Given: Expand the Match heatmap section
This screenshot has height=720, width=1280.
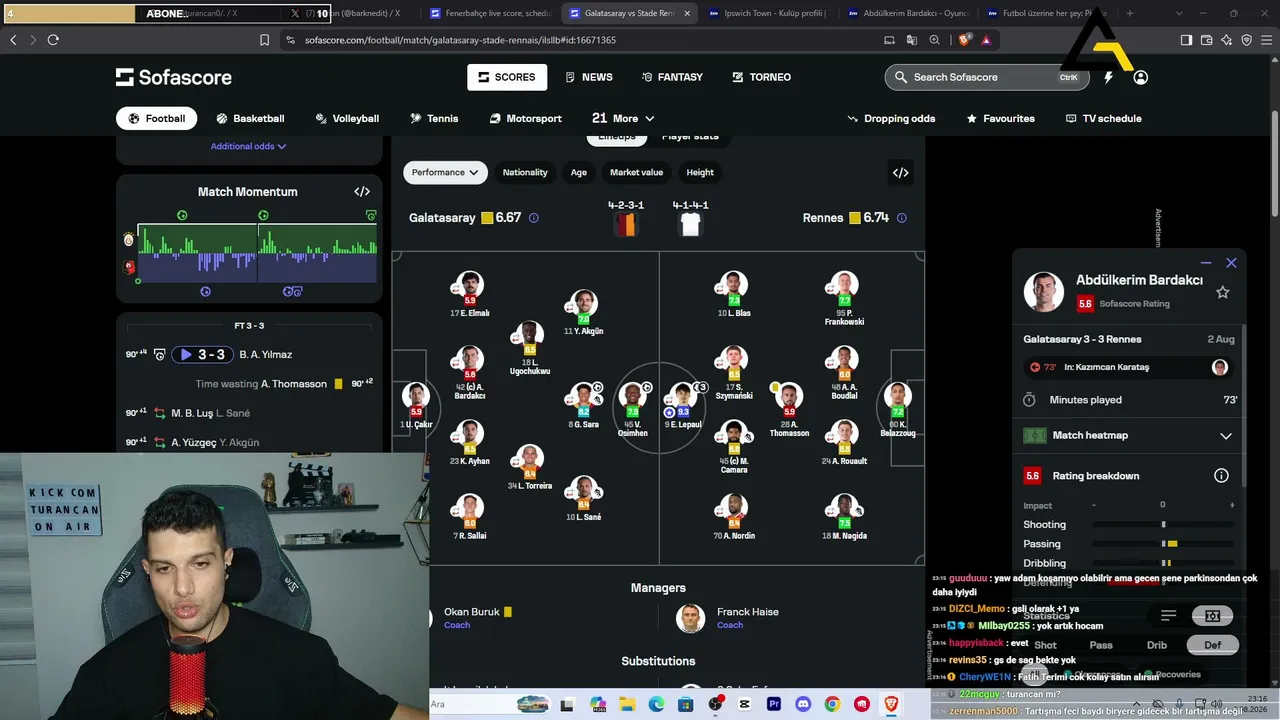Looking at the screenshot, I should (1130, 436).
